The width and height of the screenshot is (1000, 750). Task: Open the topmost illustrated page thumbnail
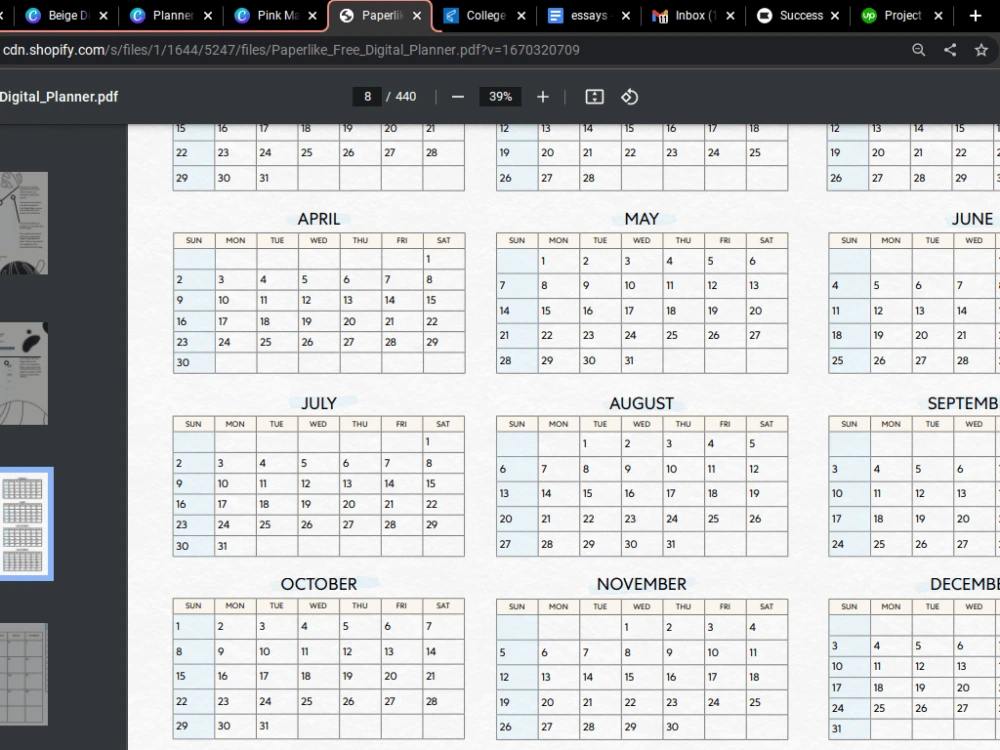tap(24, 223)
